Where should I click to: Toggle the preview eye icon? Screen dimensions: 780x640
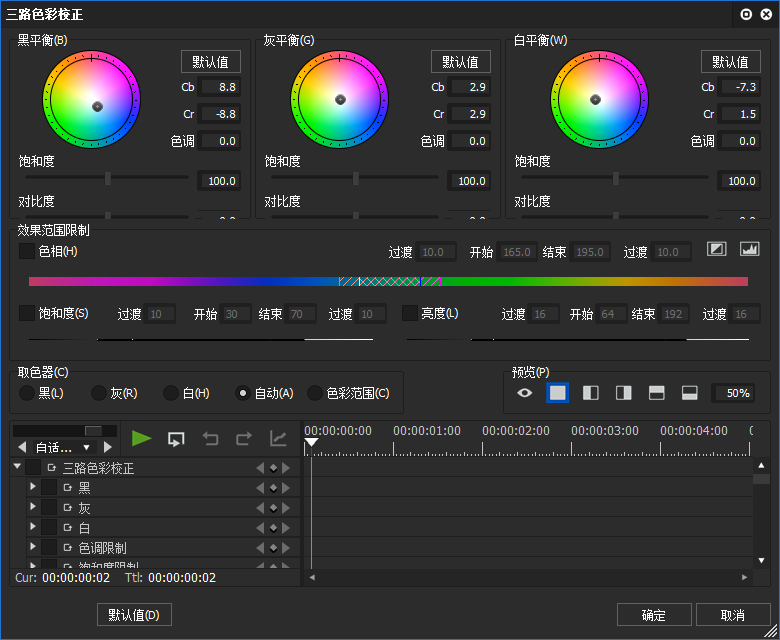(x=524, y=393)
